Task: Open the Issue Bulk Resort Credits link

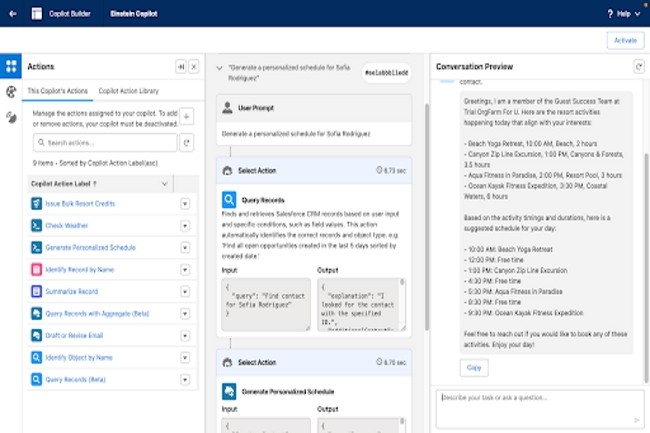Action: click(x=80, y=203)
